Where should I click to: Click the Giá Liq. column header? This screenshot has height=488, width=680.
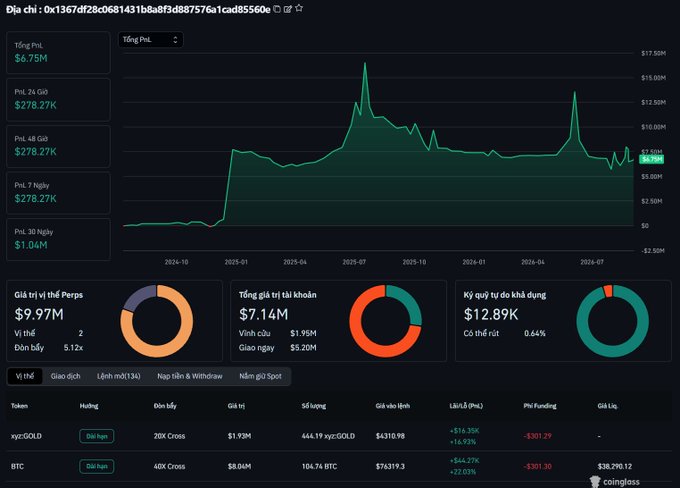tap(608, 406)
